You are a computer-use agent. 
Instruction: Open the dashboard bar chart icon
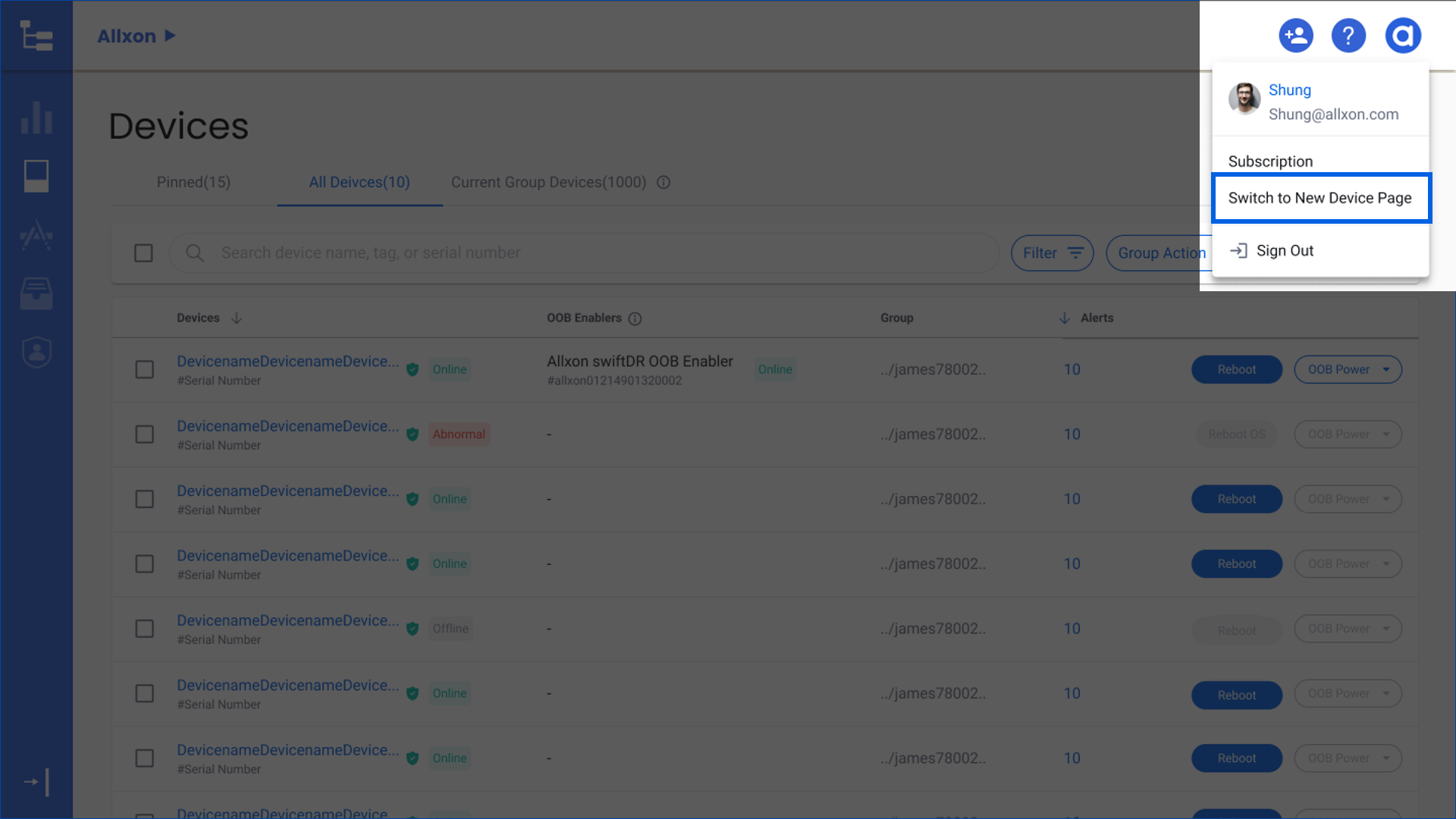coord(36,118)
